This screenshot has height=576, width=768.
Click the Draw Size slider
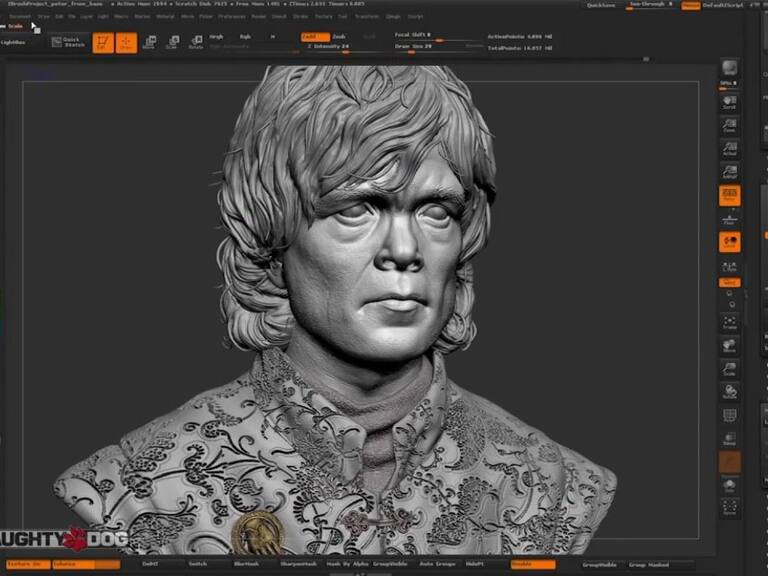(420, 47)
